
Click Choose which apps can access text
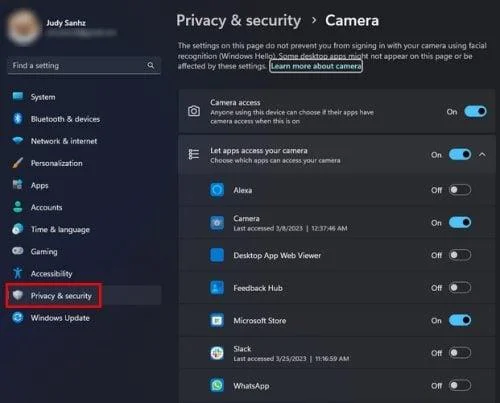[275, 161]
